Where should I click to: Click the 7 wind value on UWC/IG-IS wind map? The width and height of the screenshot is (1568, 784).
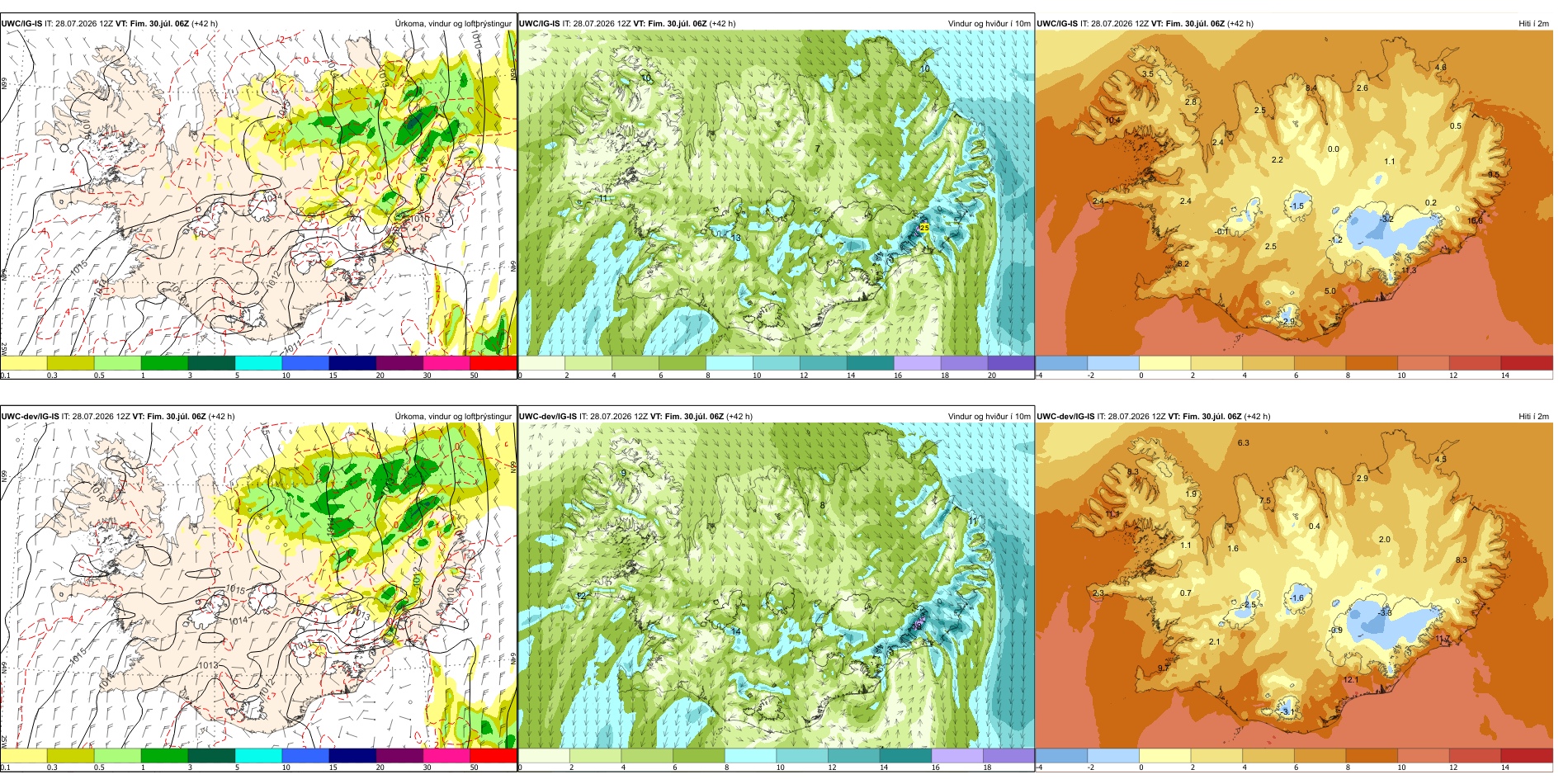pyautogui.click(x=818, y=149)
